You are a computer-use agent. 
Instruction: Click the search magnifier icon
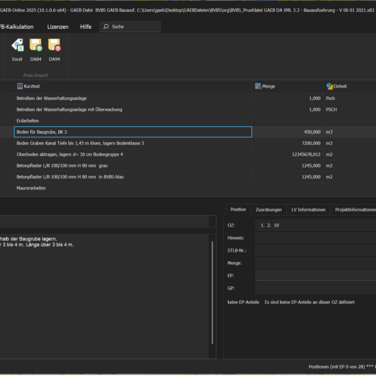(106, 27)
